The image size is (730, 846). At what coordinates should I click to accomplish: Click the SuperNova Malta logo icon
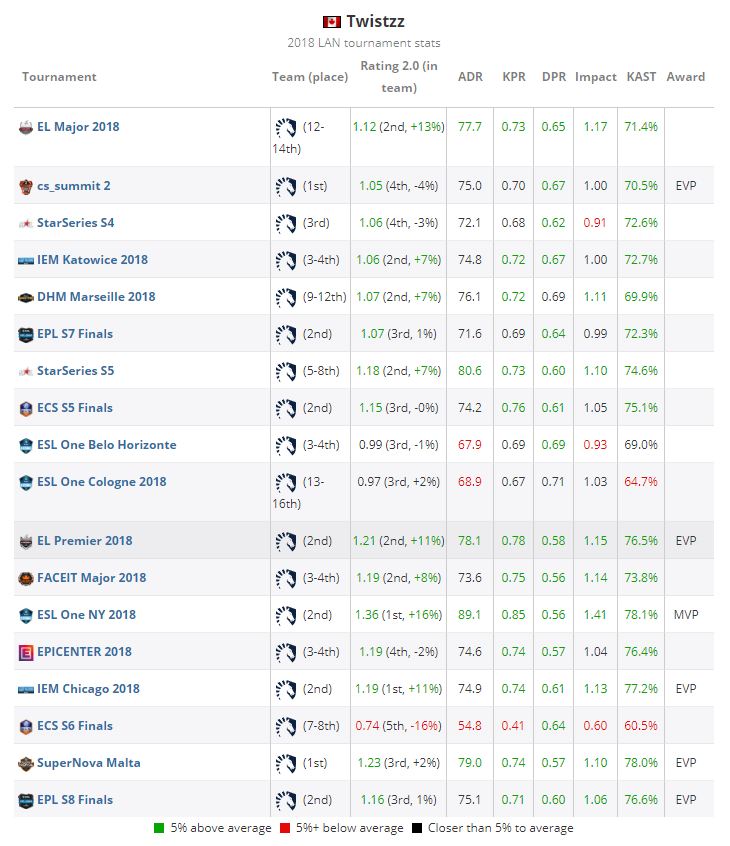click(26, 763)
